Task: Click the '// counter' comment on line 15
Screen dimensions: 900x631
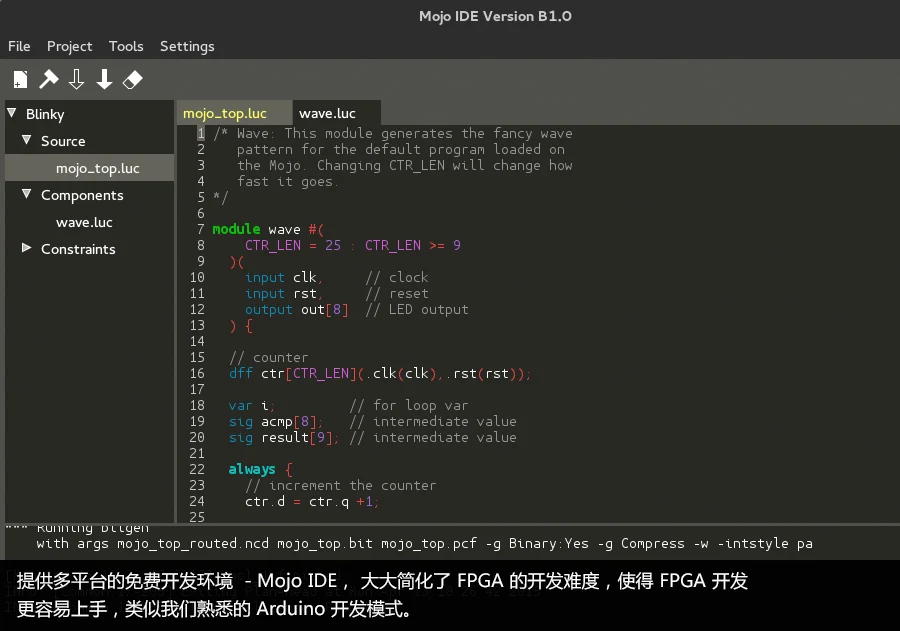Action: tap(269, 357)
